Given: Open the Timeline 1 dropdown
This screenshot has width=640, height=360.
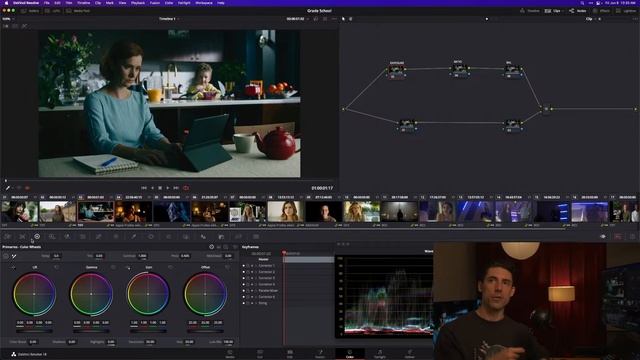Looking at the screenshot, I should pyautogui.click(x=169, y=19).
